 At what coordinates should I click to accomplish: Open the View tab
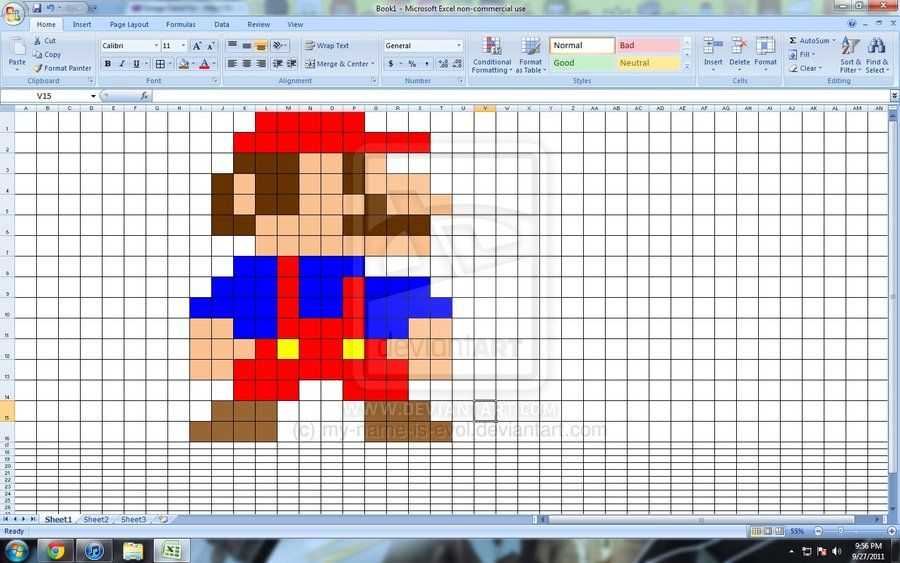tap(295, 25)
